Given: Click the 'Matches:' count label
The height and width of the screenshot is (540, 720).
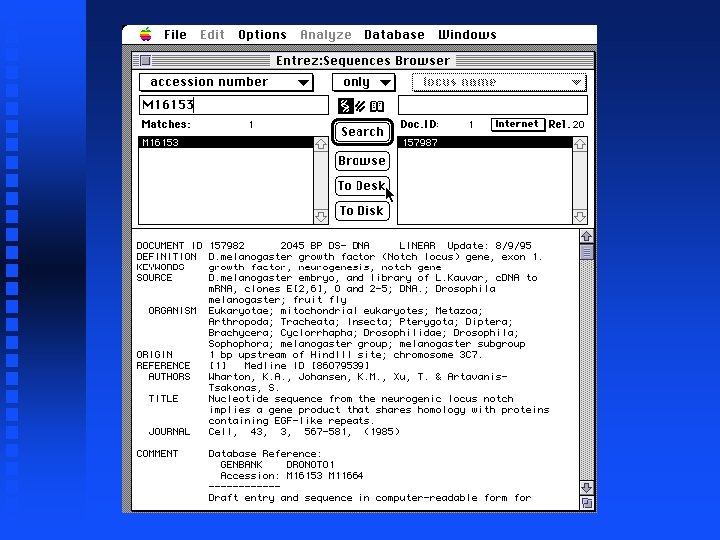Looking at the screenshot, I should [166, 124].
